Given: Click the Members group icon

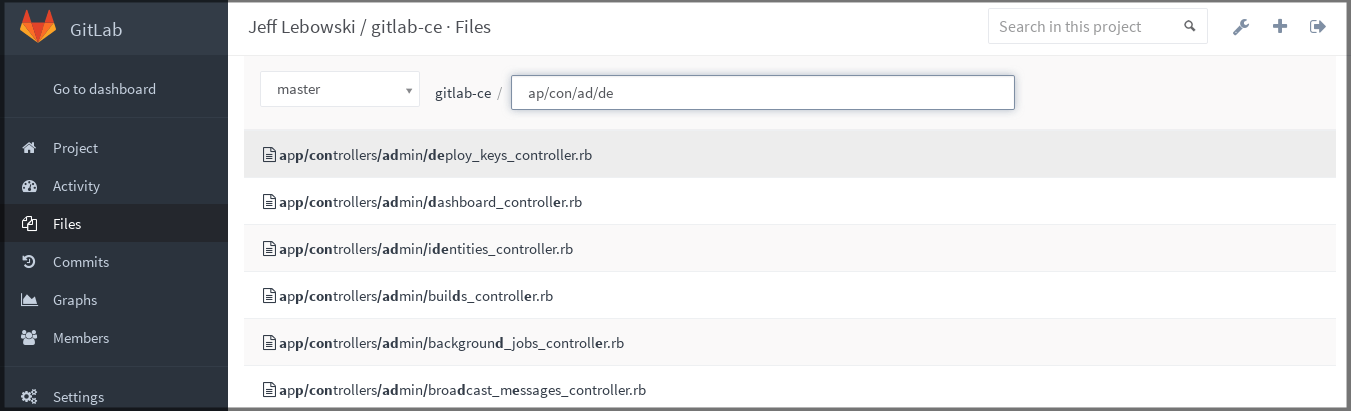Looking at the screenshot, I should pyautogui.click(x=30, y=338).
